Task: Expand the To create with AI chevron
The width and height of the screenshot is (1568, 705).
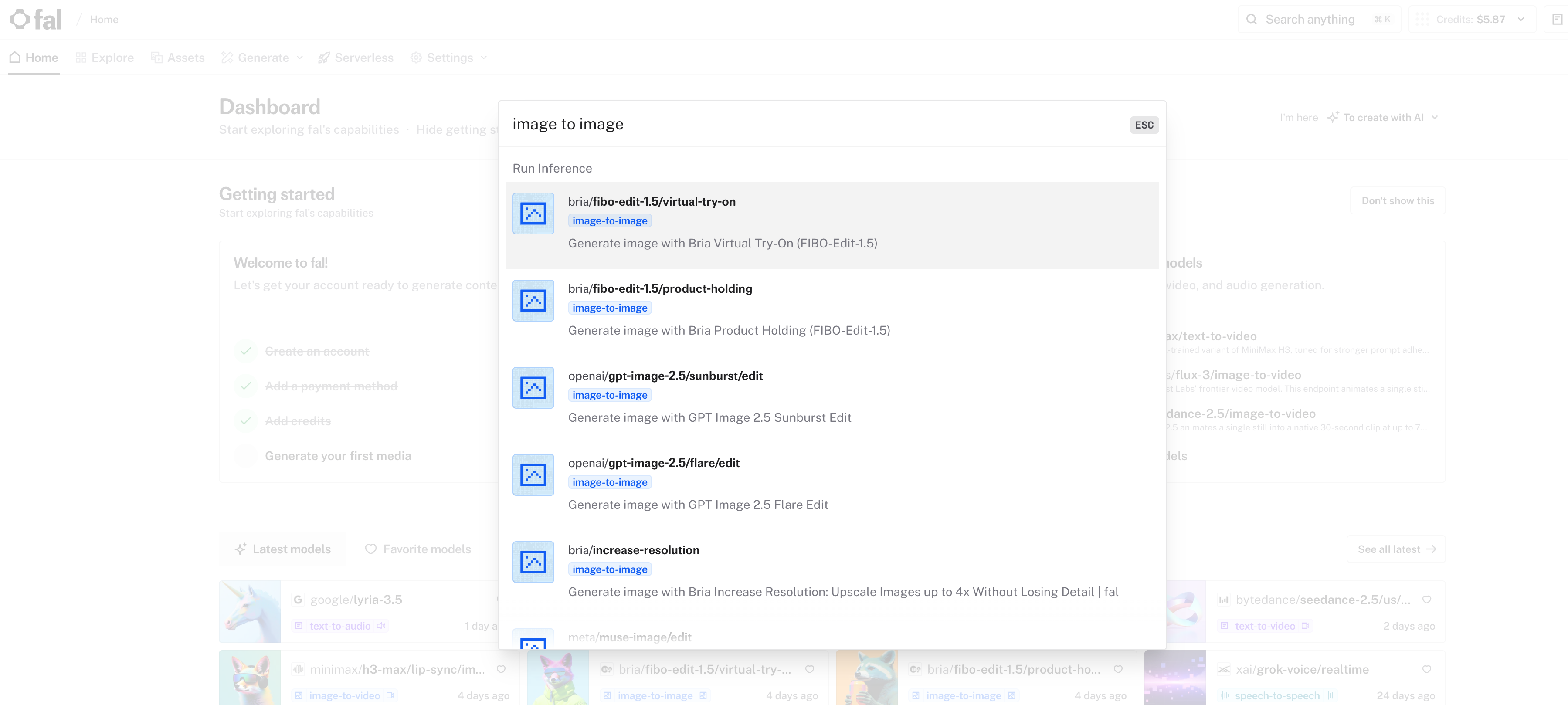Action: click(x=1436, y=118)
